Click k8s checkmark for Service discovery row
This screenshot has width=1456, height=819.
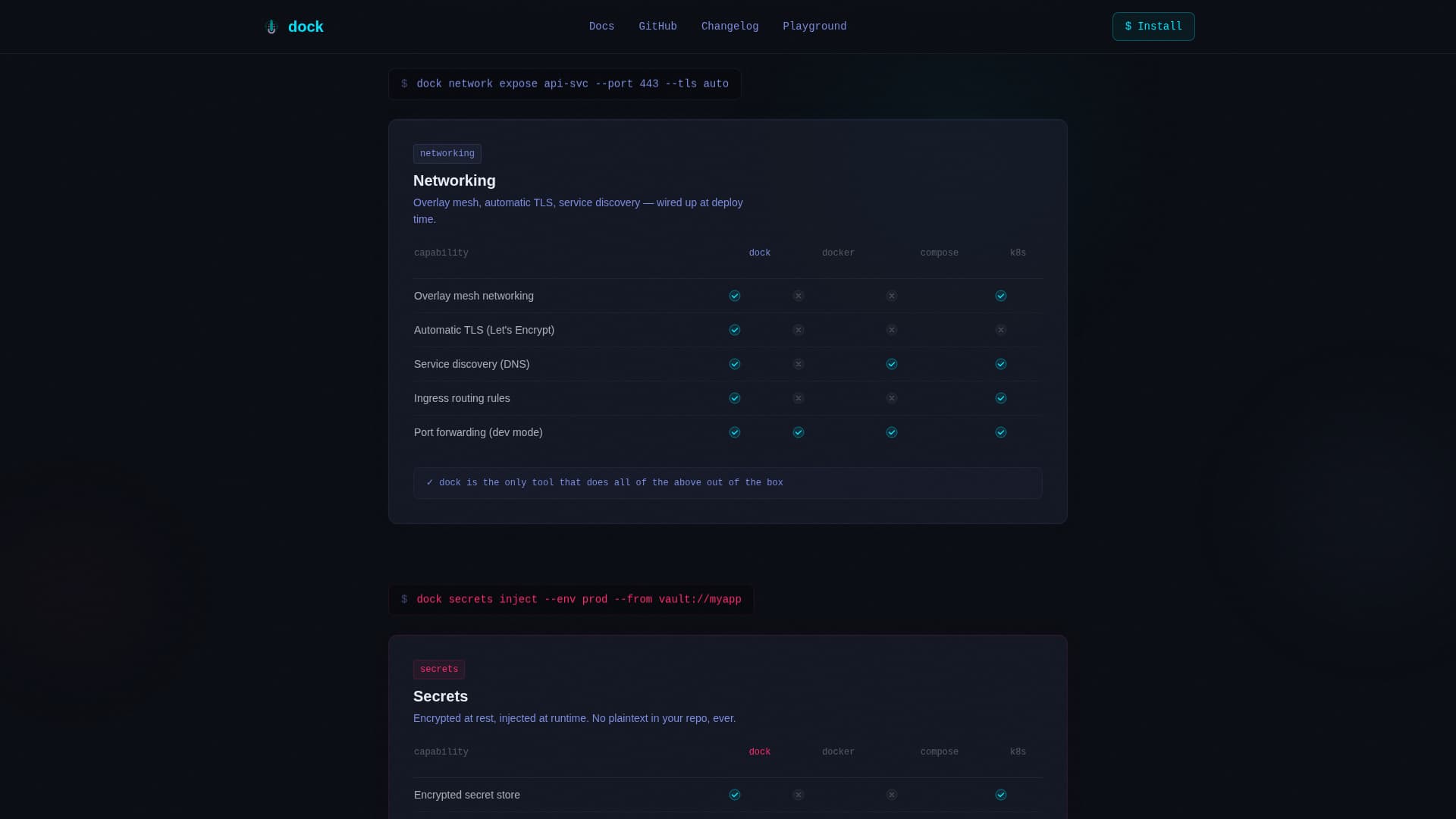pos(1001,364)
